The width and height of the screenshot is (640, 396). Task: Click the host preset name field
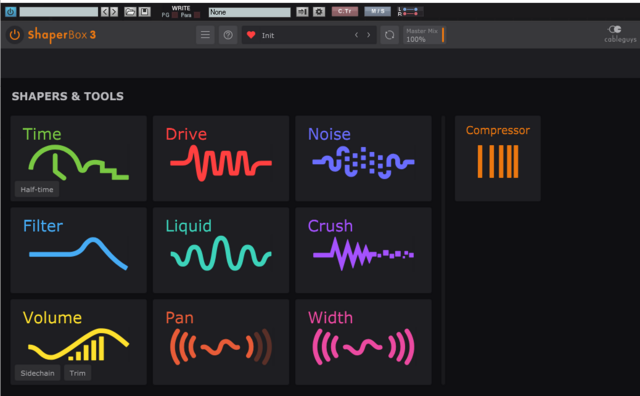click(x=59, y=12)
